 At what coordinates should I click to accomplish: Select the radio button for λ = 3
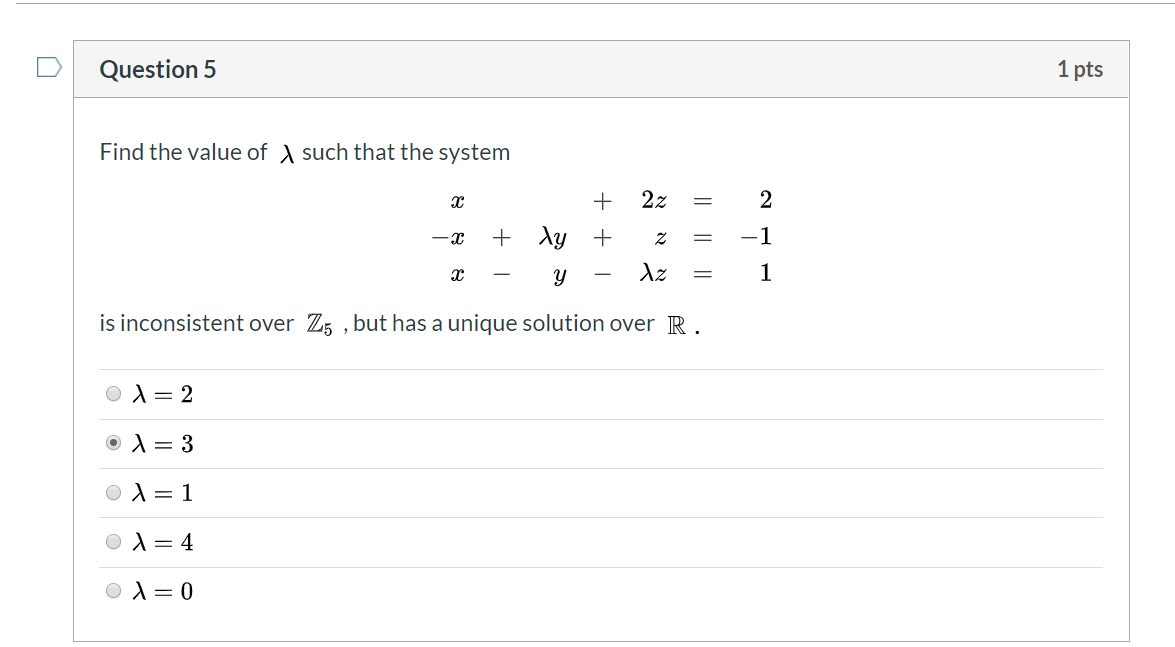(111, 443)
